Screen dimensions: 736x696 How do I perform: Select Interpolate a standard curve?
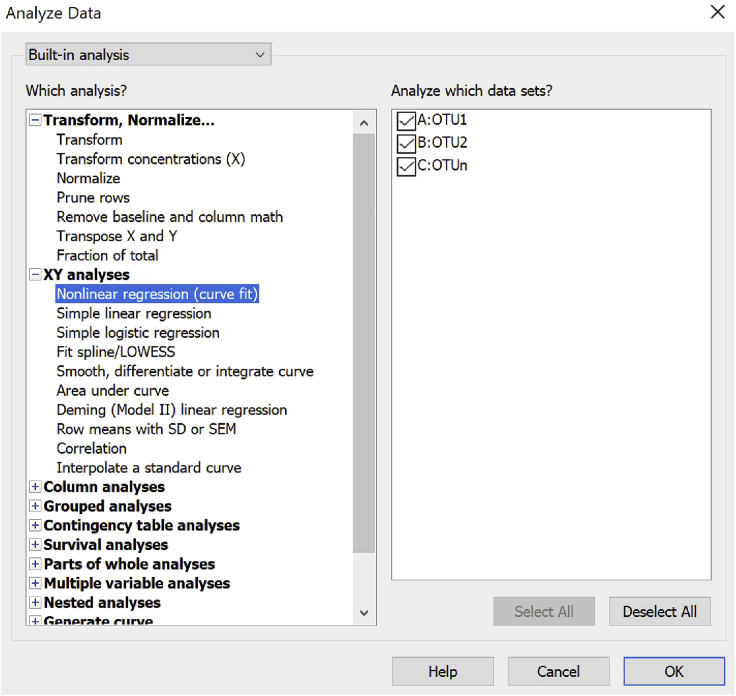pyautogui.click(x=149, y=468)
